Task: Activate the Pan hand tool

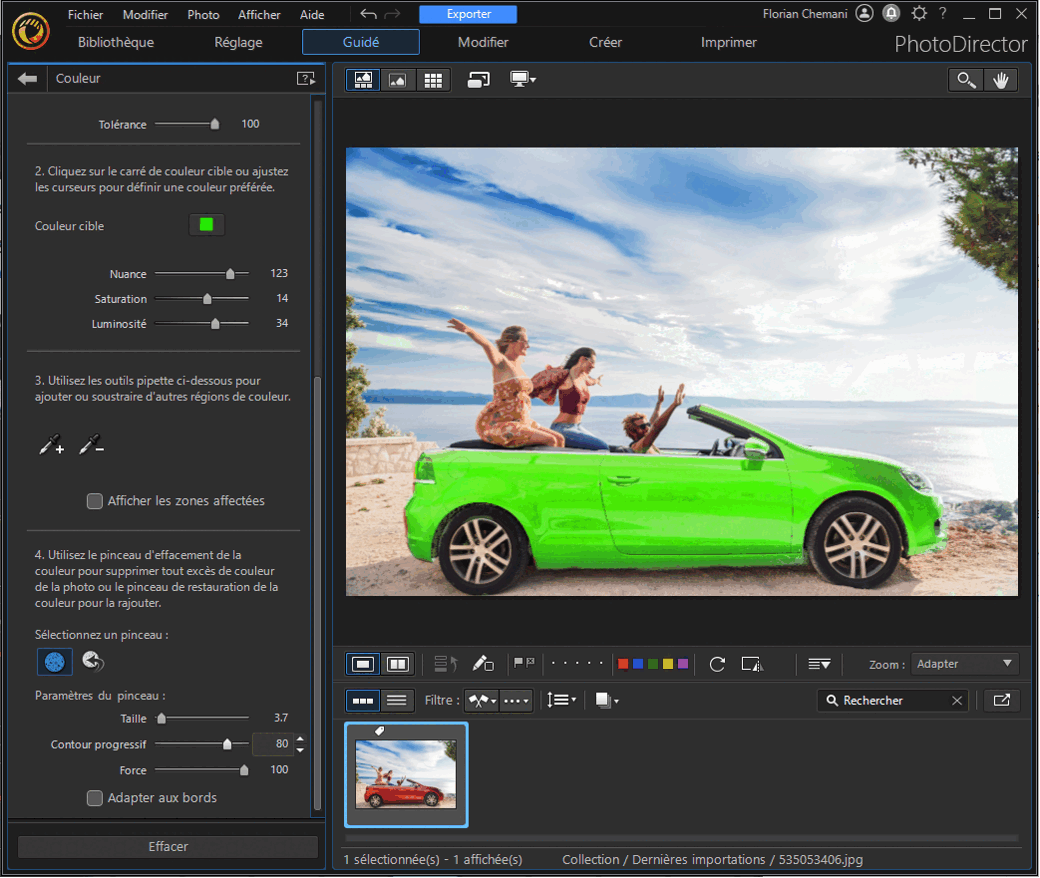Action: pos(1002,79)
